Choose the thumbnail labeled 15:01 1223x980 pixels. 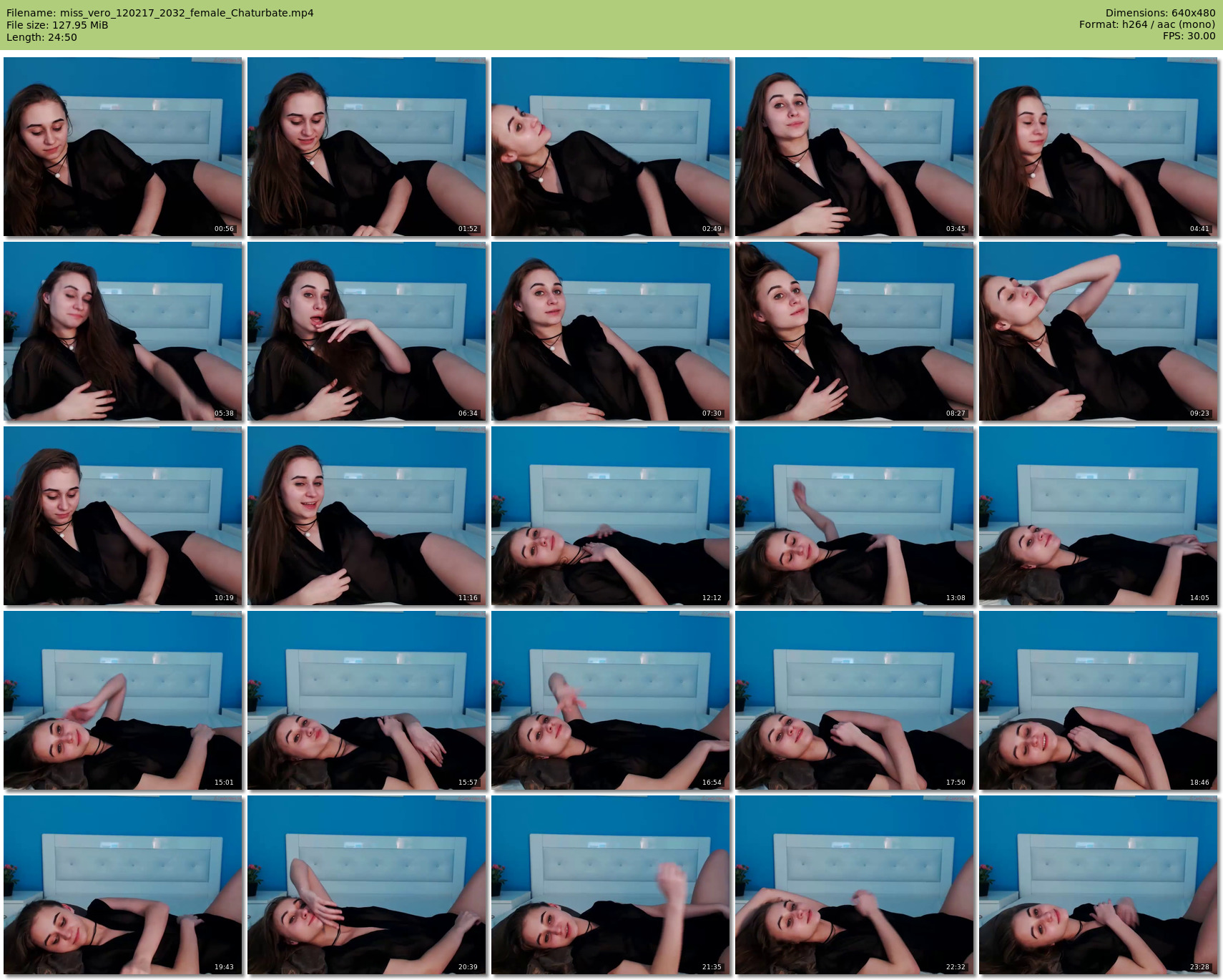click(123, 700)
